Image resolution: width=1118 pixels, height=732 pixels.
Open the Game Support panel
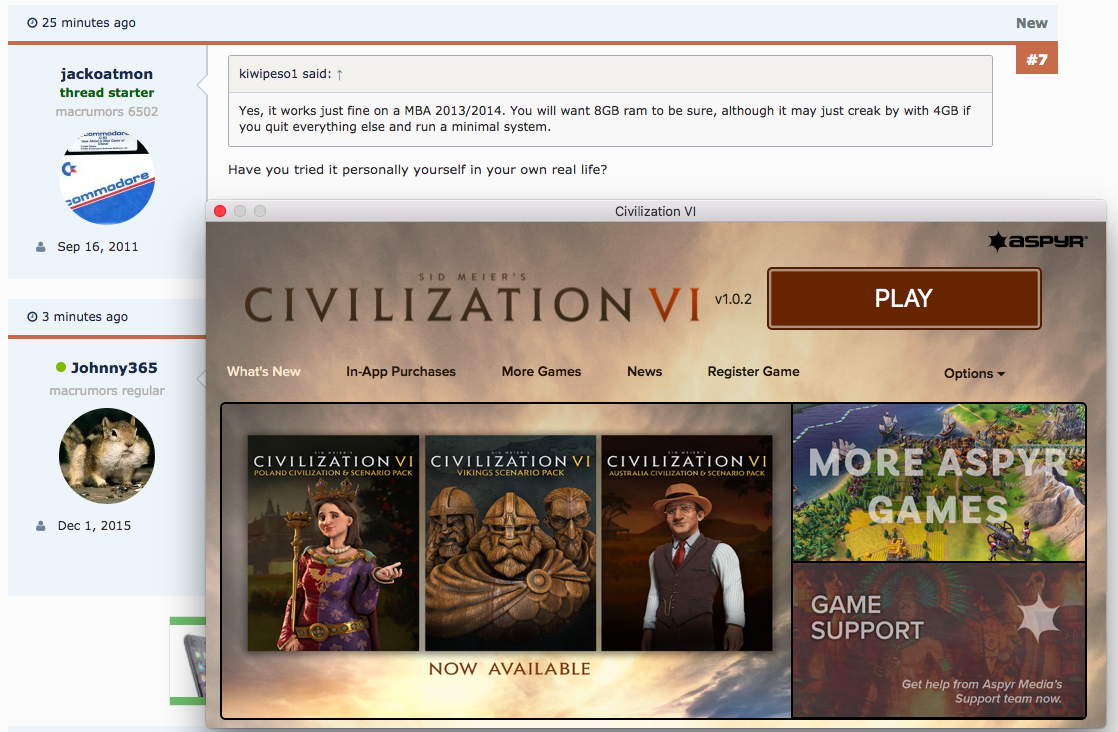tap(939, 640)
